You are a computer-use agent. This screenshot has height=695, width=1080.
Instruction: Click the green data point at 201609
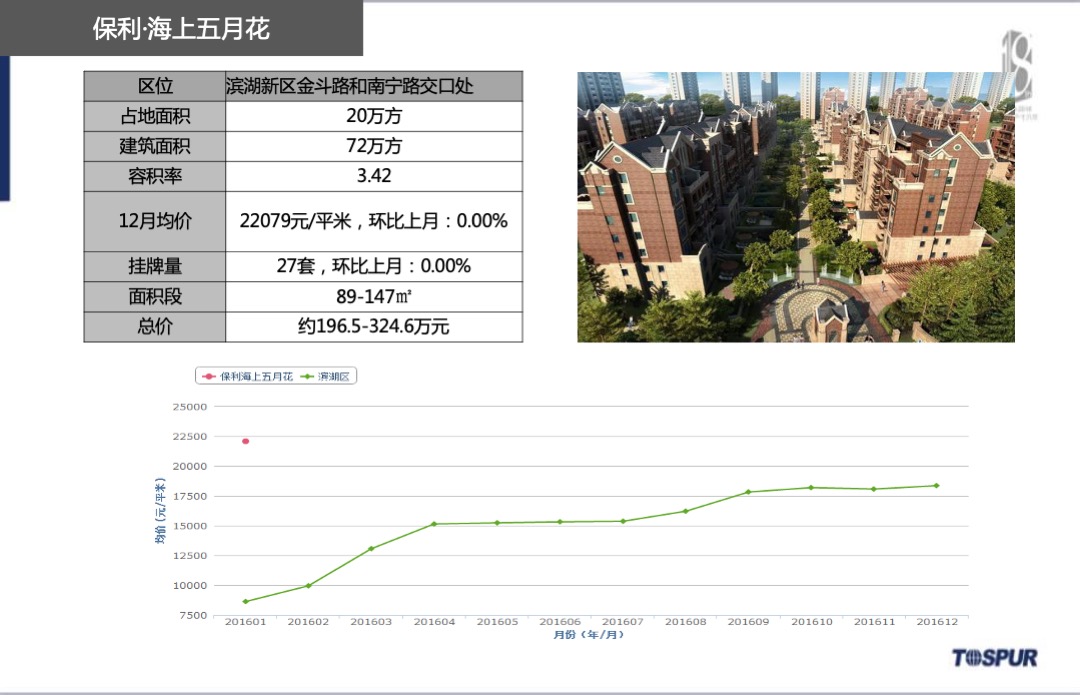749,490
